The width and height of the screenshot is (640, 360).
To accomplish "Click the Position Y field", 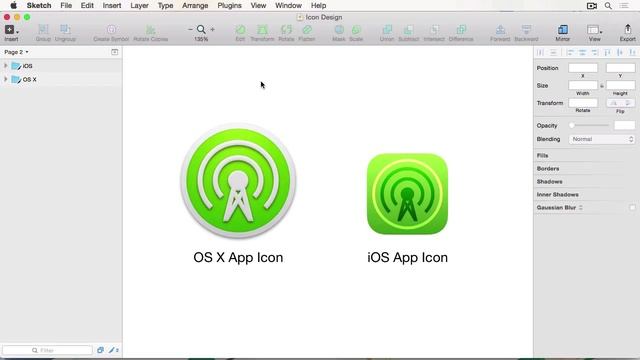I will tap(620, 68).
